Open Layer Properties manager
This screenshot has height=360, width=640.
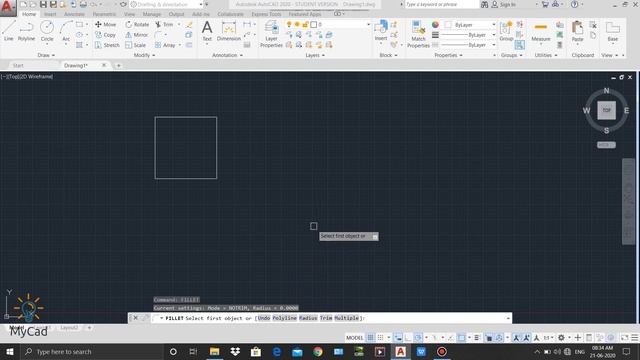coord(271,34)
